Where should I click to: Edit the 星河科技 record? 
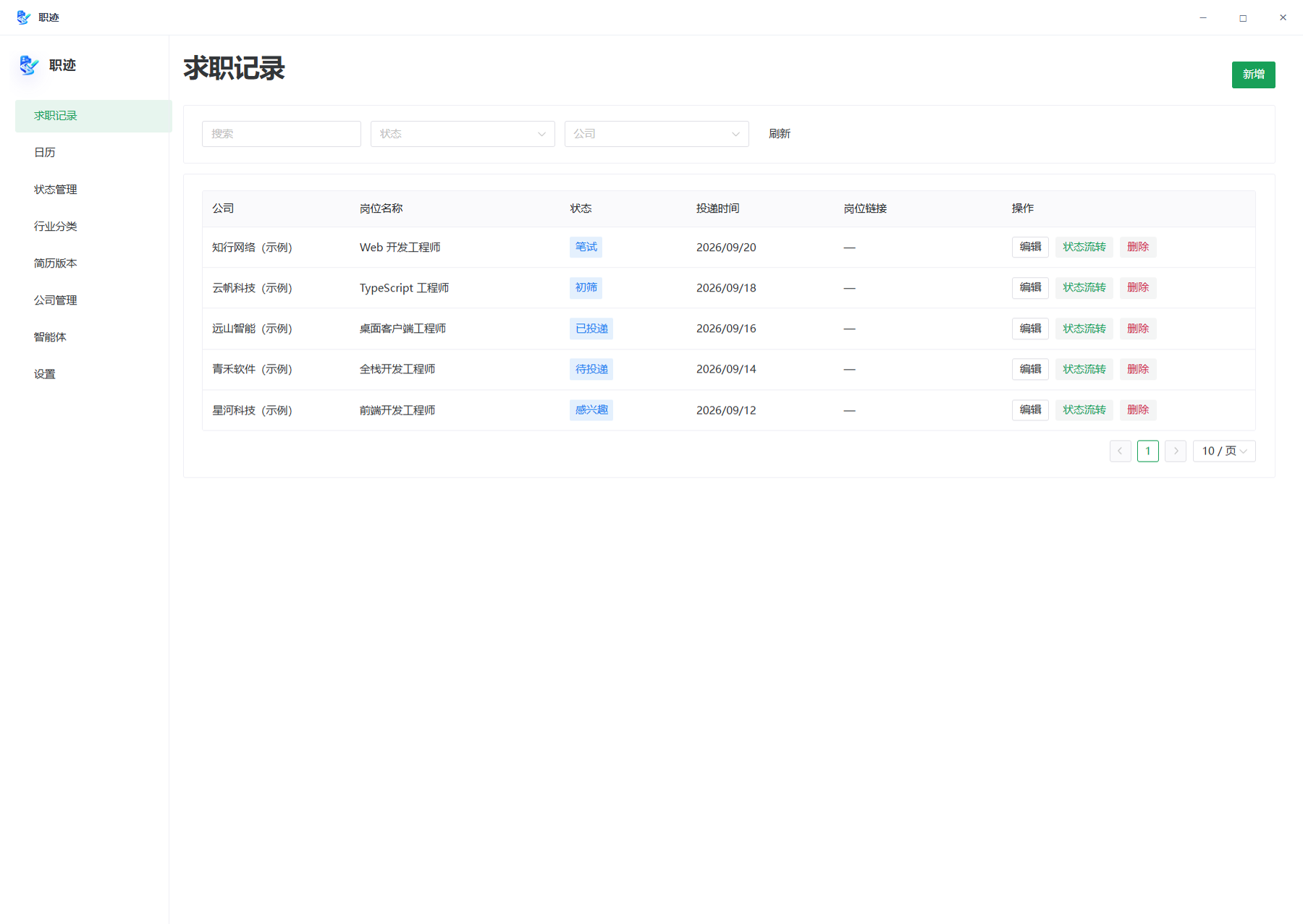(1030, 410)
